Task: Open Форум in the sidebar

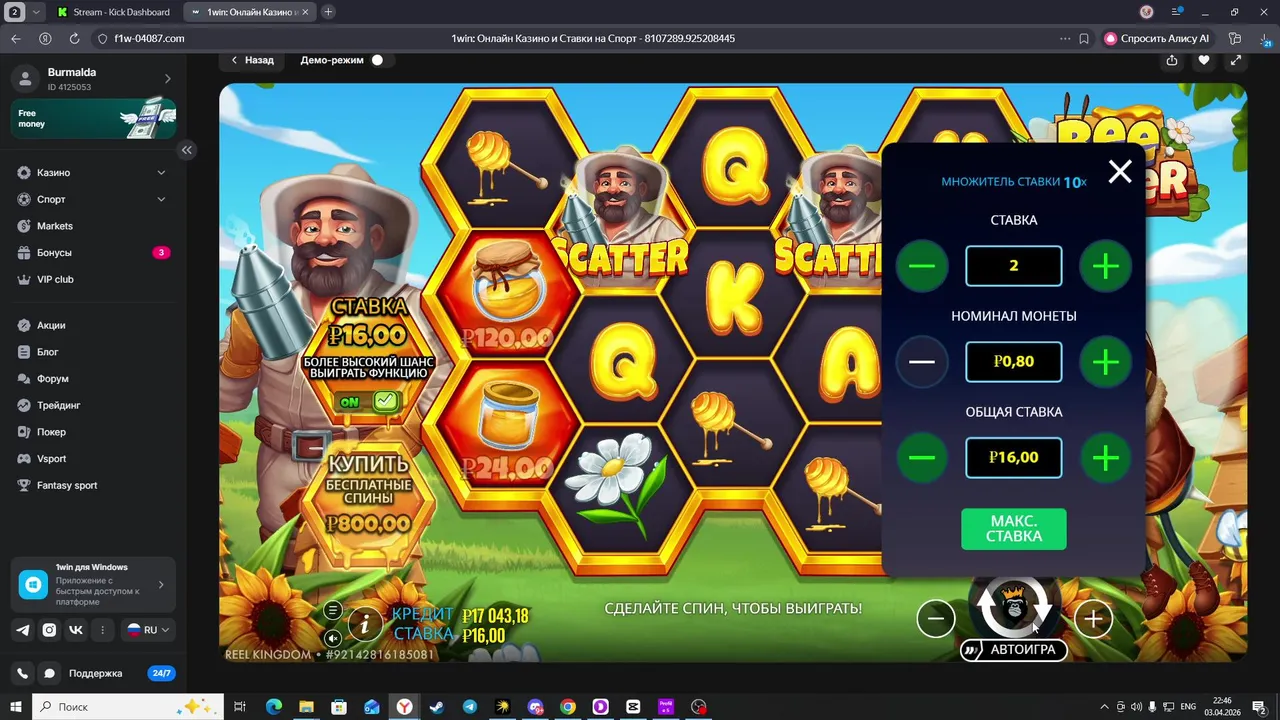Action: [x=93, y=378]
